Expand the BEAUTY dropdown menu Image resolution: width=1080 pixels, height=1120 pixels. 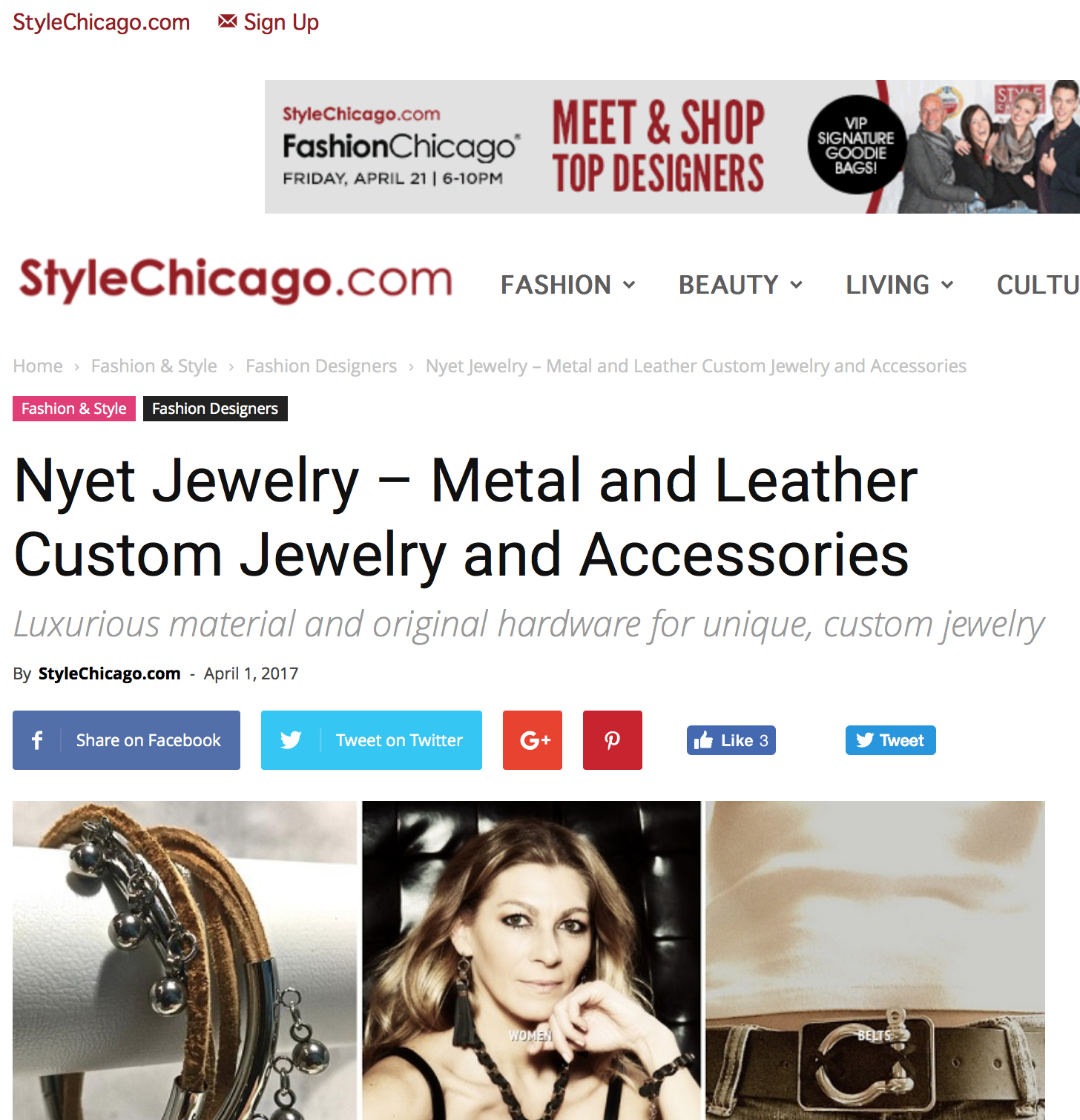(741, 285)
